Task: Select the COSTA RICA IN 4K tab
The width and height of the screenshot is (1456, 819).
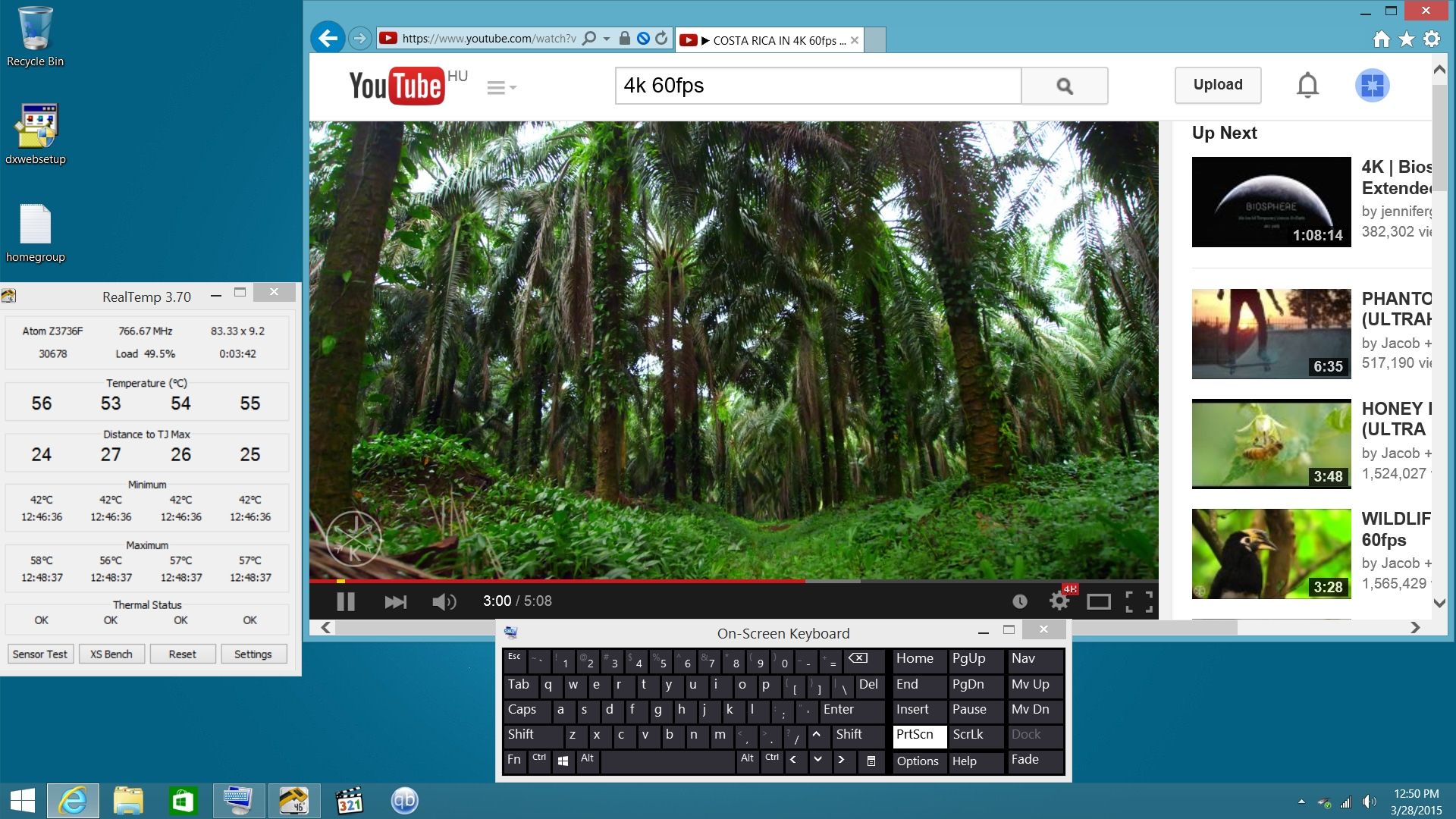Action: (x=769, y=40)
